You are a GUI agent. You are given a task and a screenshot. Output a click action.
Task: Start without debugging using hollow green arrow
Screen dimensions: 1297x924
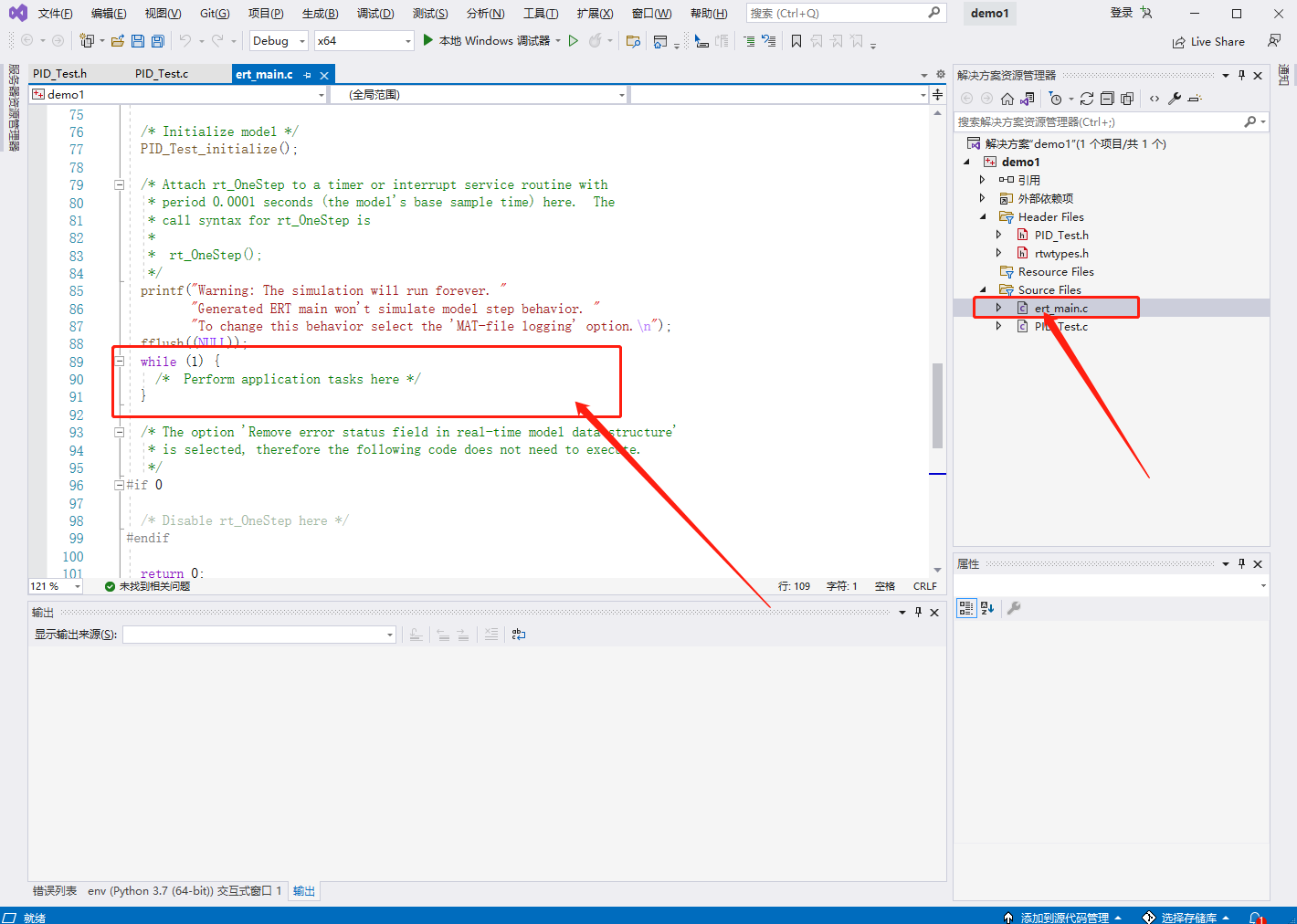tap(574, 41)
